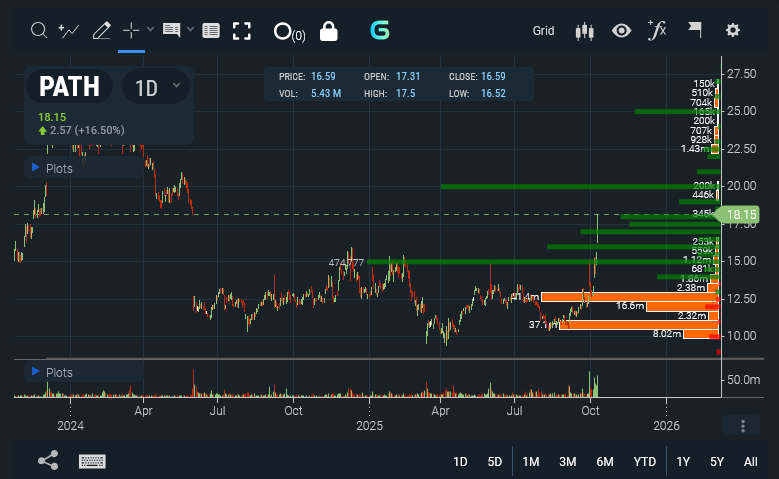Click the 2026 date axis label

666,426
